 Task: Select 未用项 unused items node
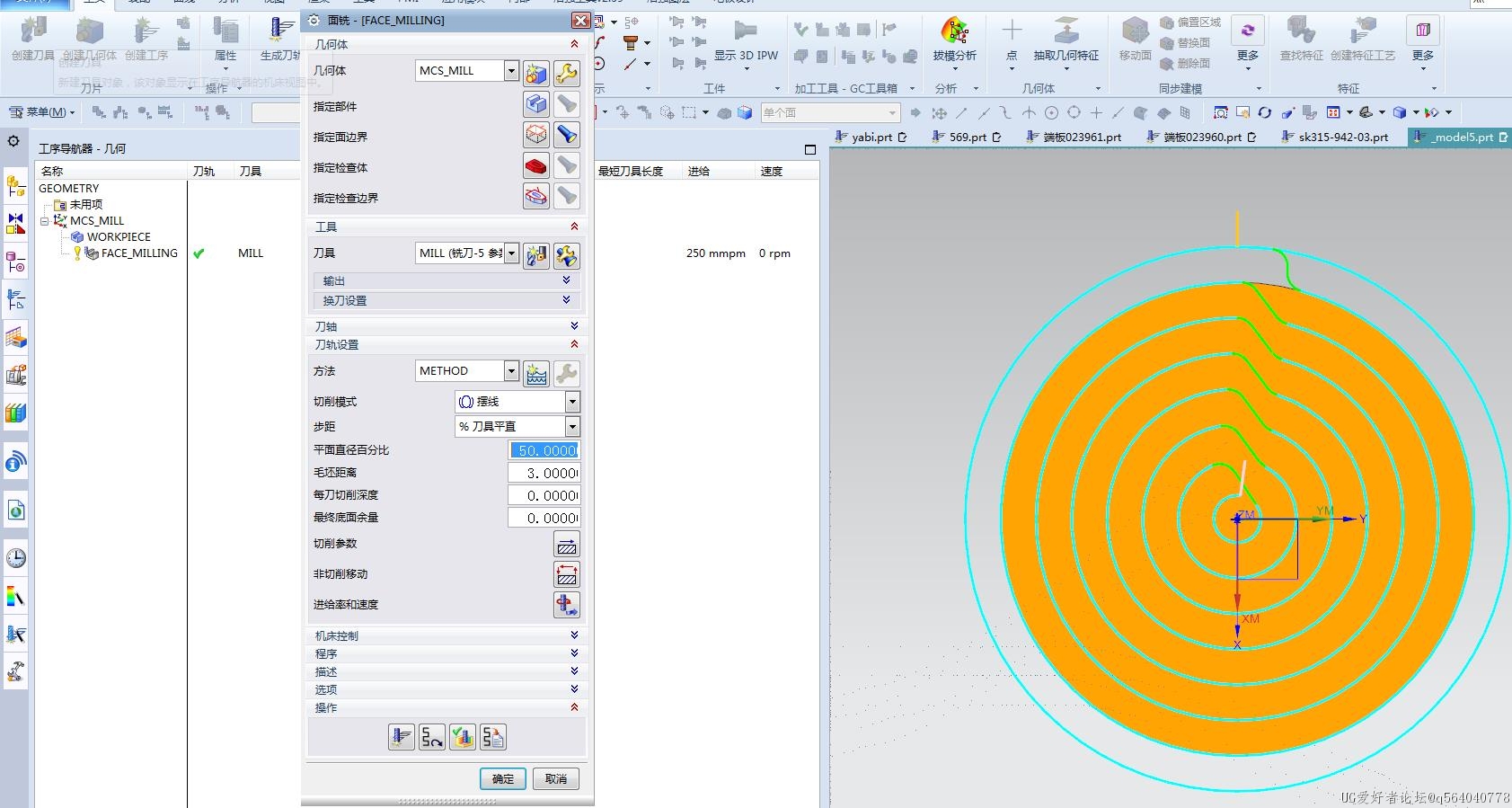85,205
